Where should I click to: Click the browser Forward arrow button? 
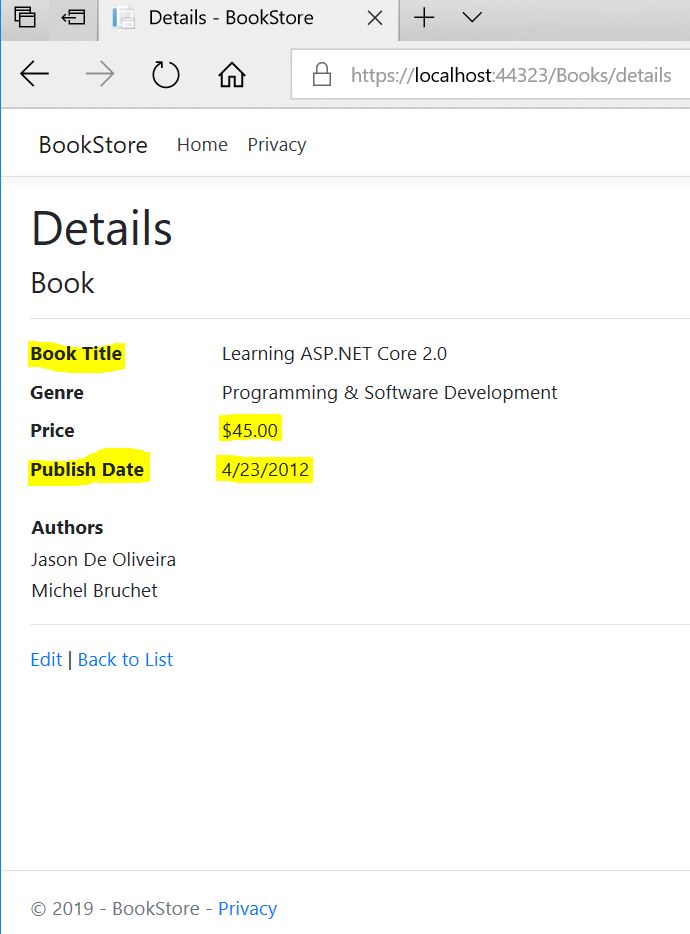click(100, 75)
